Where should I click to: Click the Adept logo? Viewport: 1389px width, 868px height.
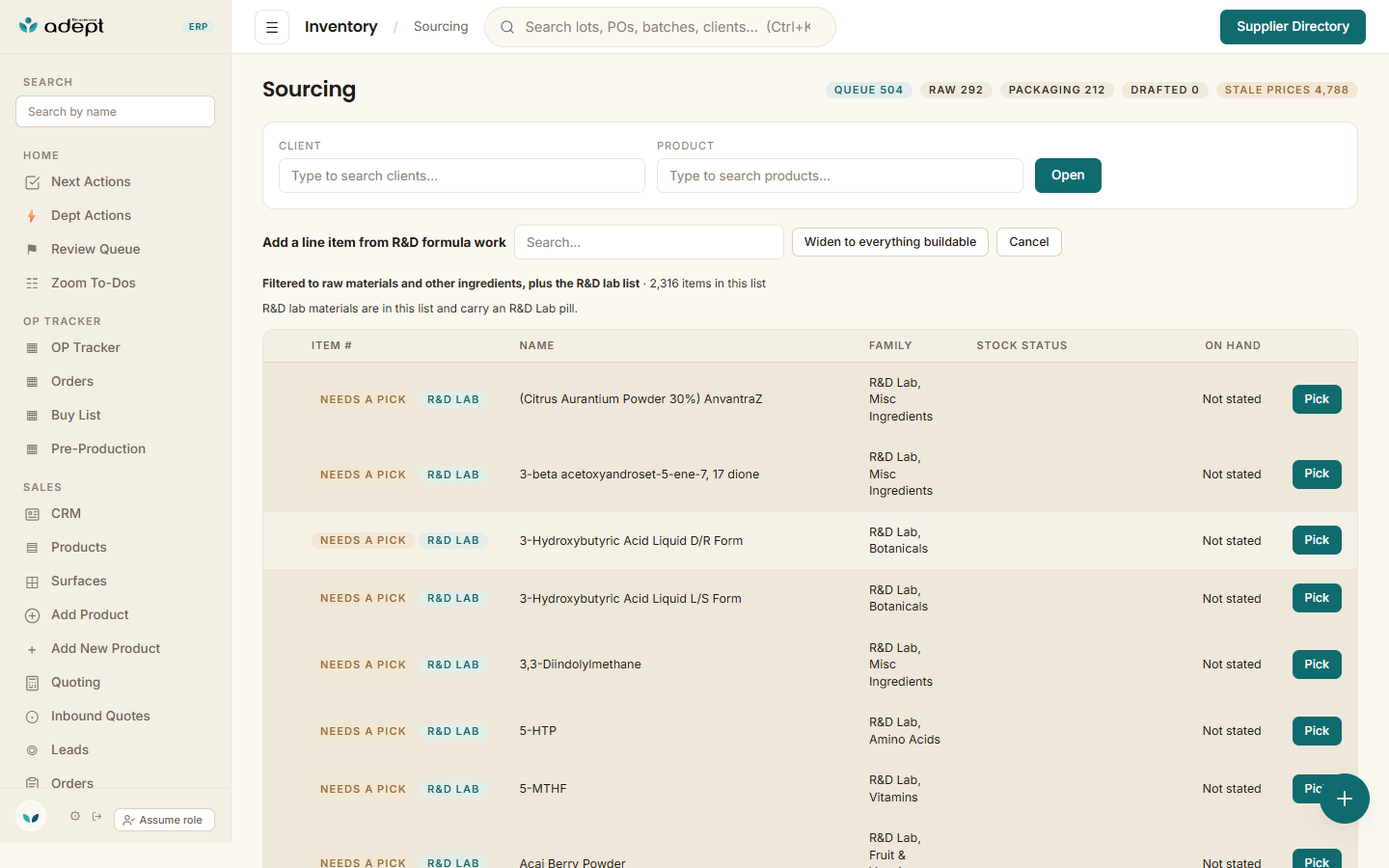point(62,26)
